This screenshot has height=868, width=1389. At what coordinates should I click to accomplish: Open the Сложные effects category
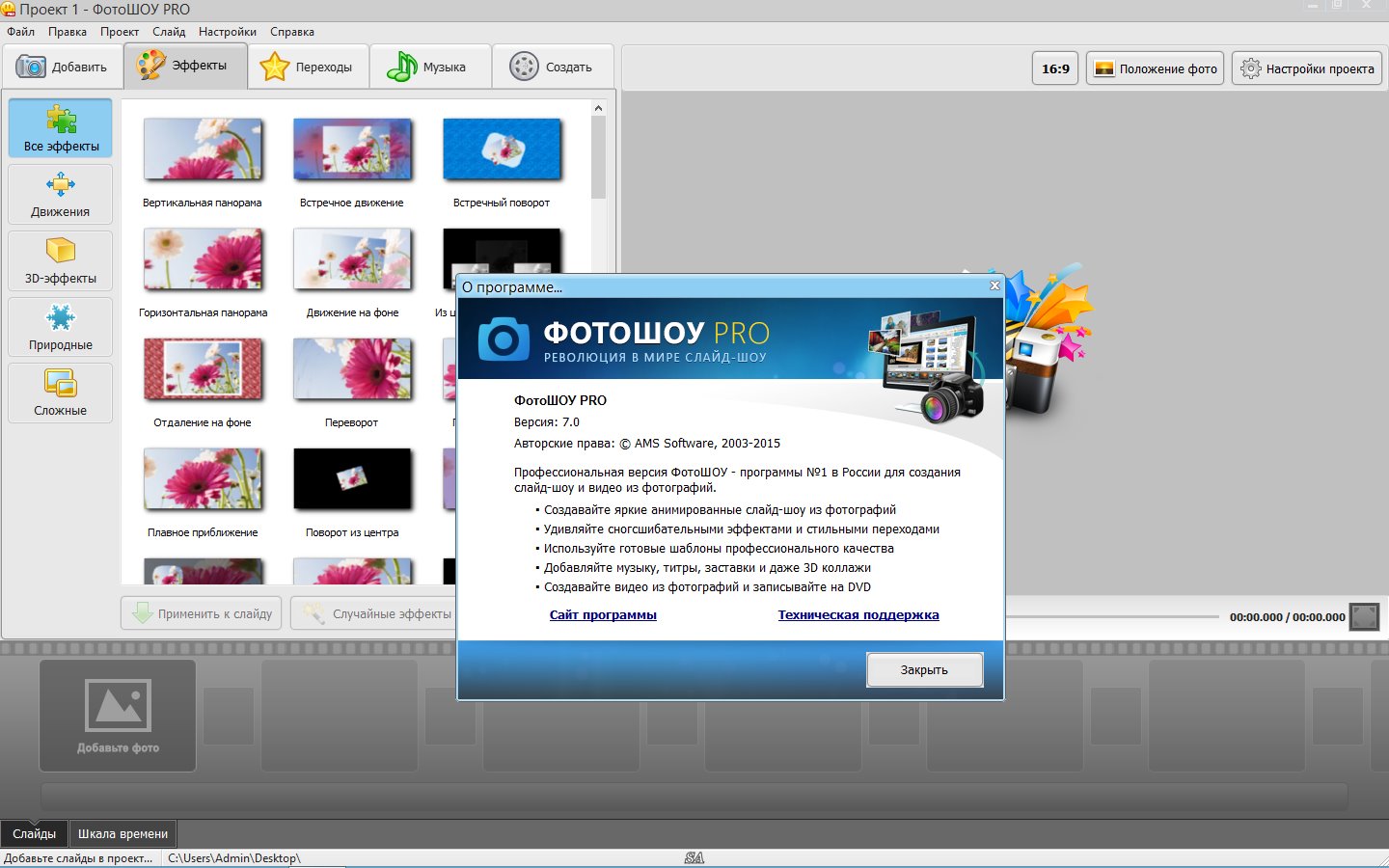(x=61, y=393)
